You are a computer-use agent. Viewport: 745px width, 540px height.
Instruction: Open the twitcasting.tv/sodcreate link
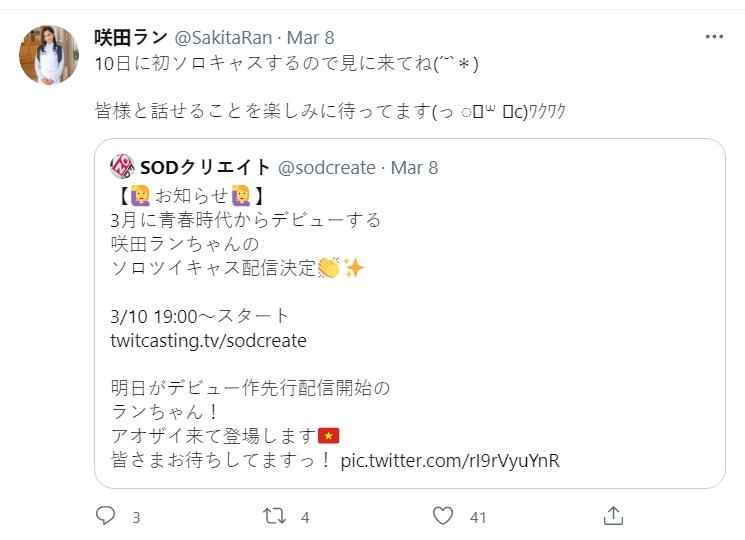[208, 340]
